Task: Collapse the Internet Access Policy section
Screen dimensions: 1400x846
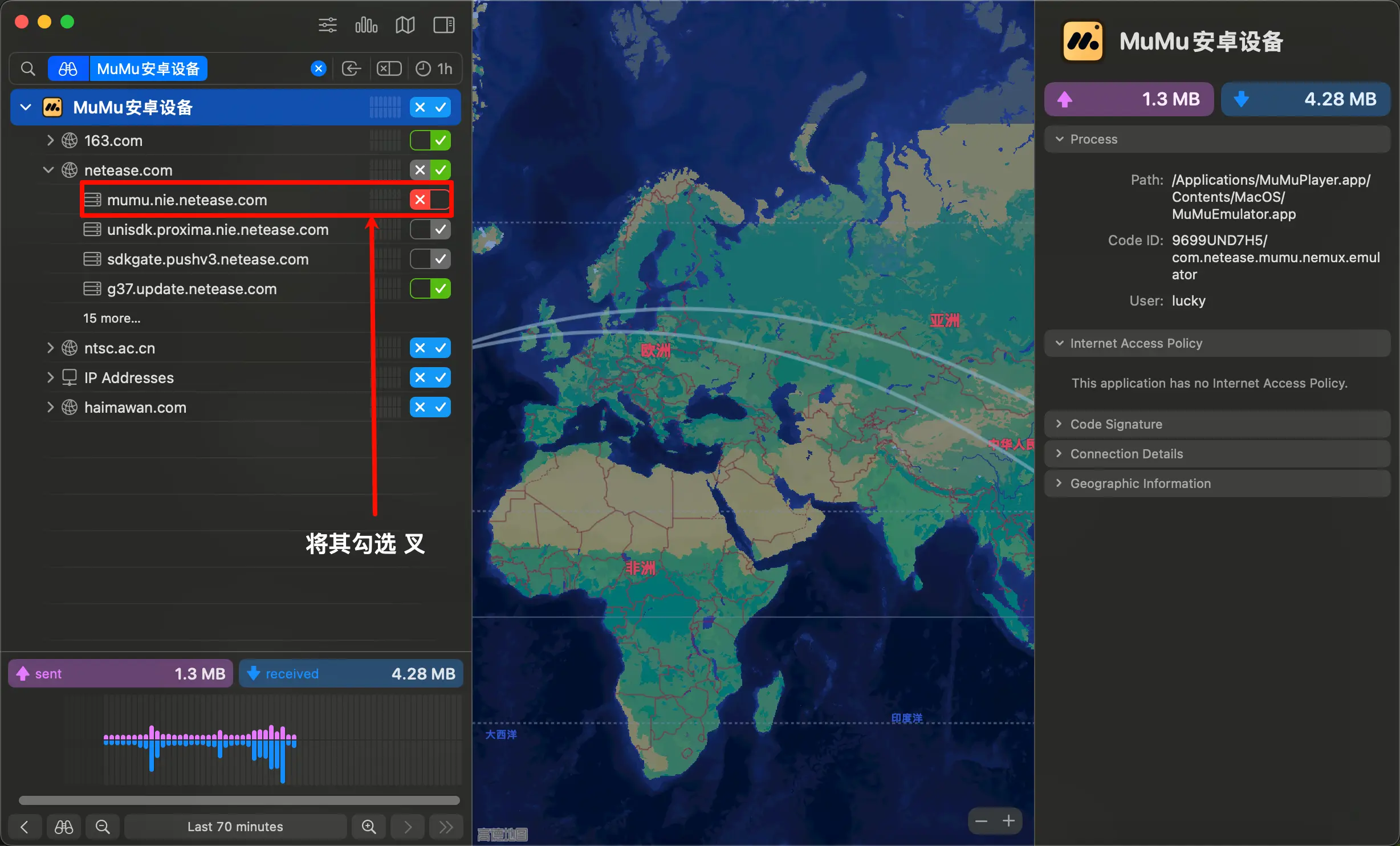Action: point(1217,343)
